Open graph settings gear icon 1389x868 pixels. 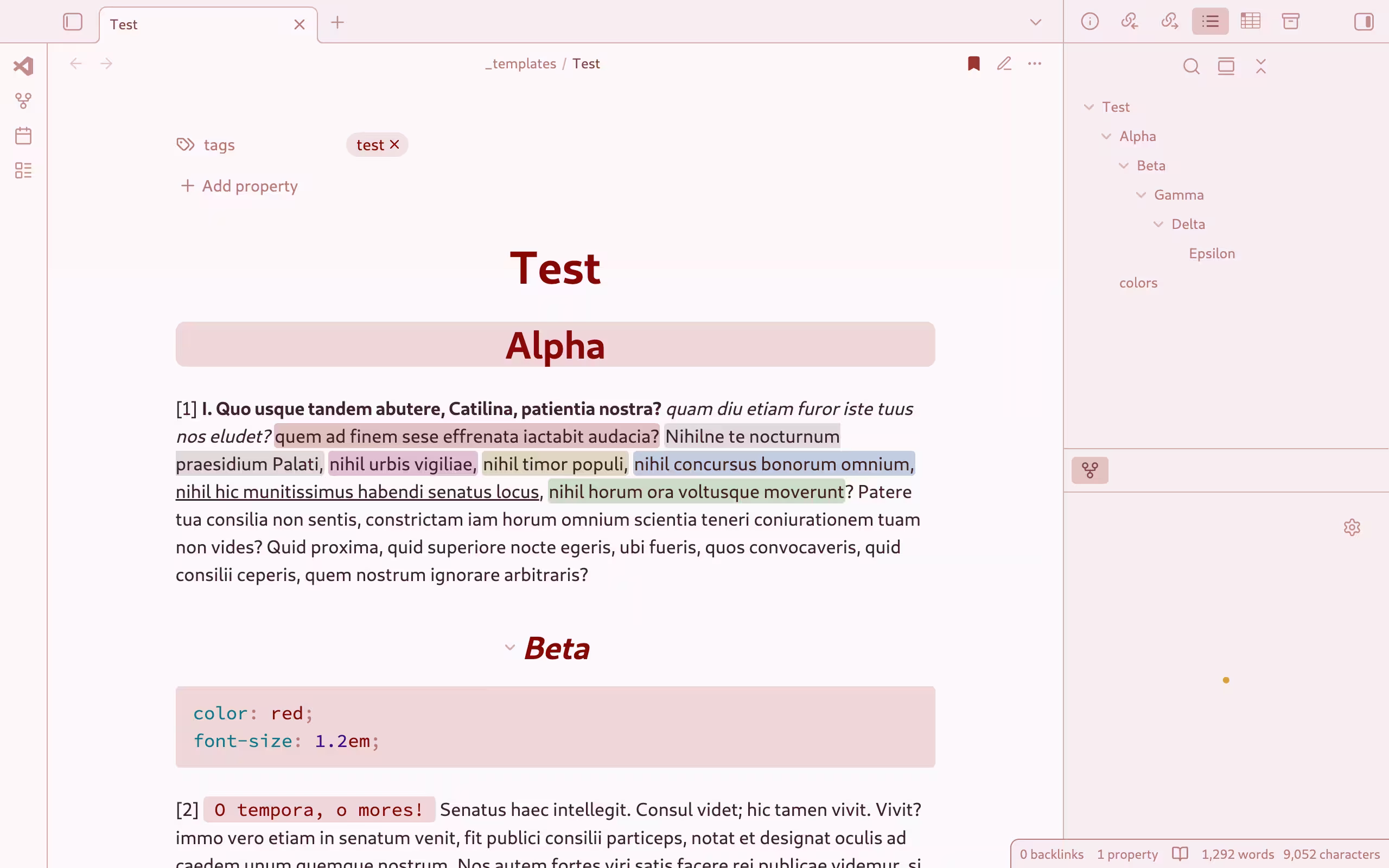click(1352, 527)
